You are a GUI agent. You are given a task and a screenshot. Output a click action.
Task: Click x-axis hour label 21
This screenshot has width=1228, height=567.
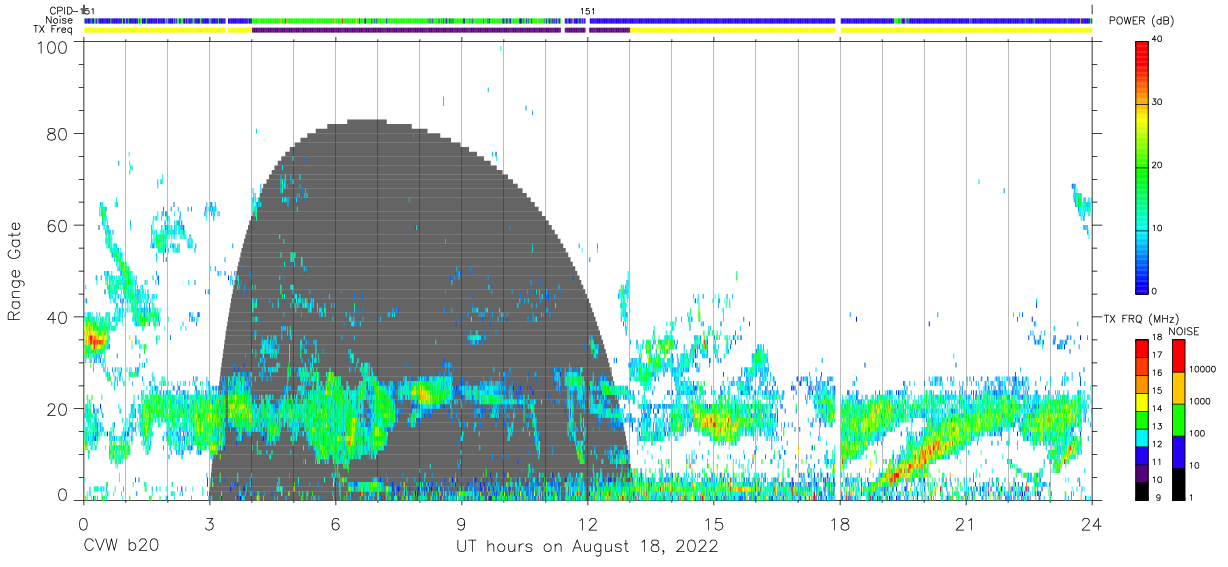[x=966, y=525]
